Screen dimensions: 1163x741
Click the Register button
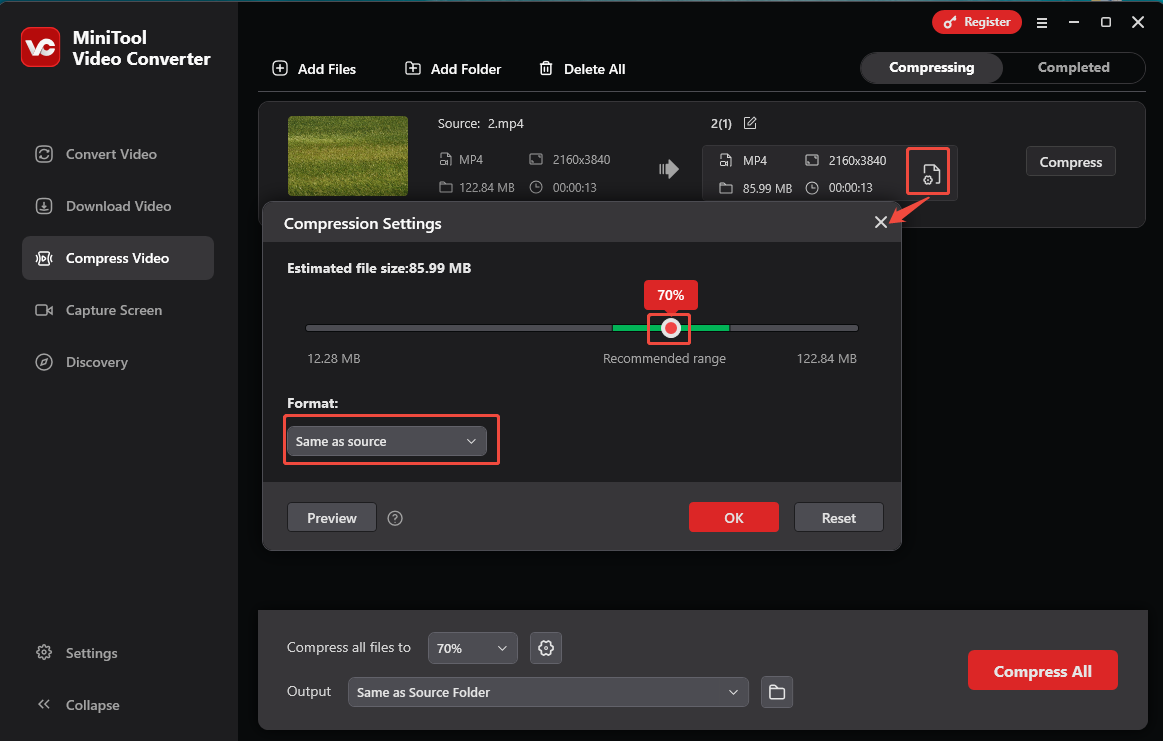976,22
